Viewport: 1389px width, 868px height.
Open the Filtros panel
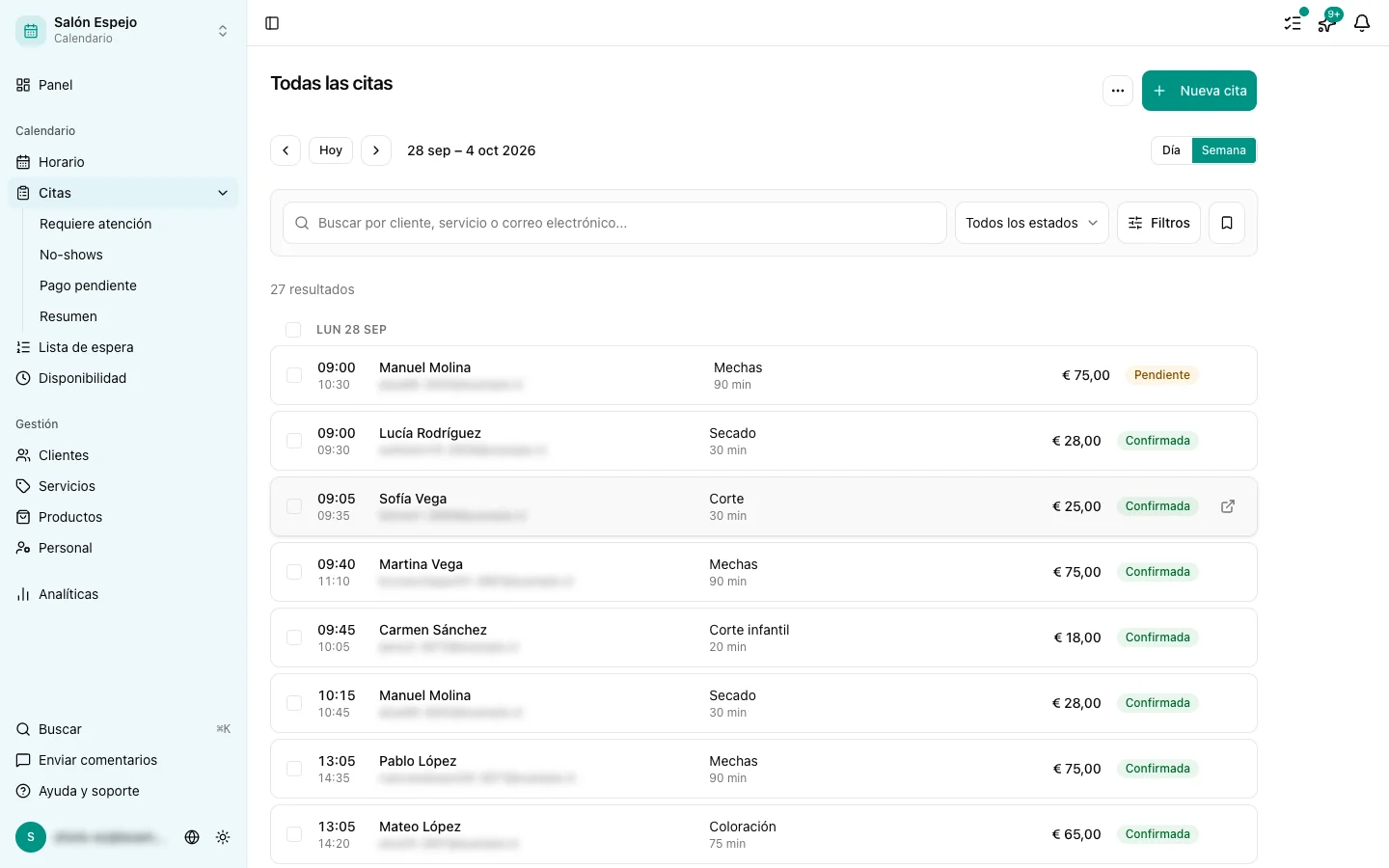point(1158,223)
